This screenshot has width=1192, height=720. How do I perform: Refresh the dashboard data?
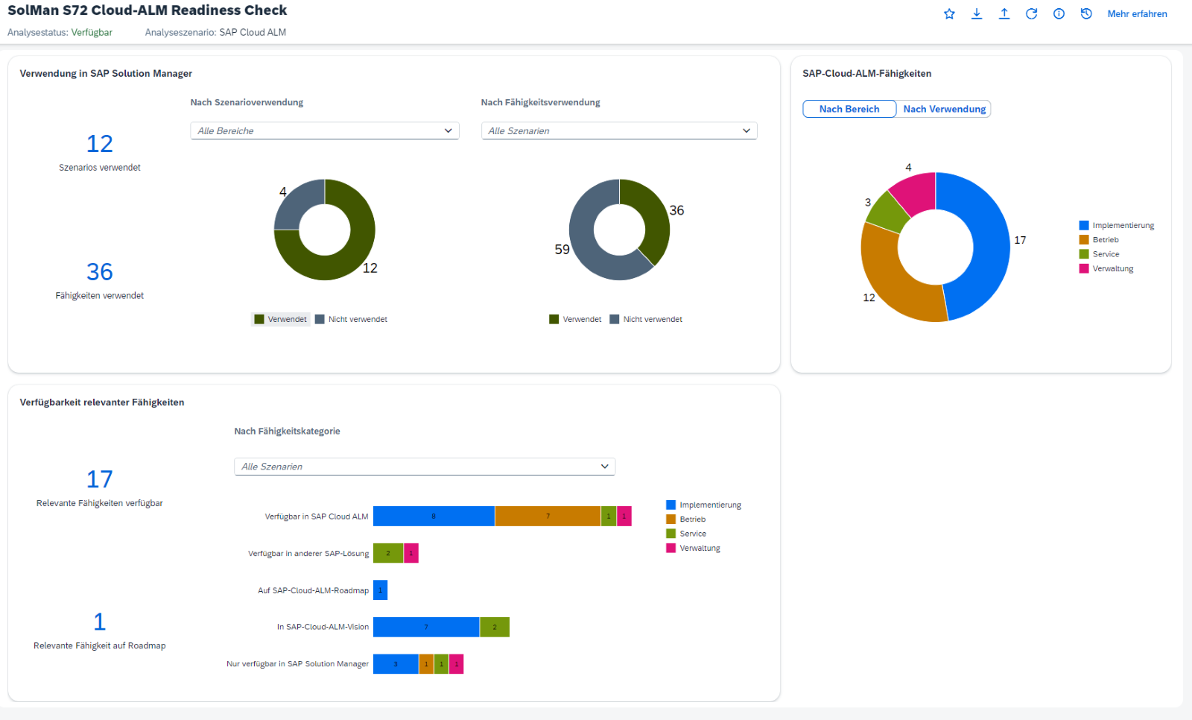[1031, 14]
